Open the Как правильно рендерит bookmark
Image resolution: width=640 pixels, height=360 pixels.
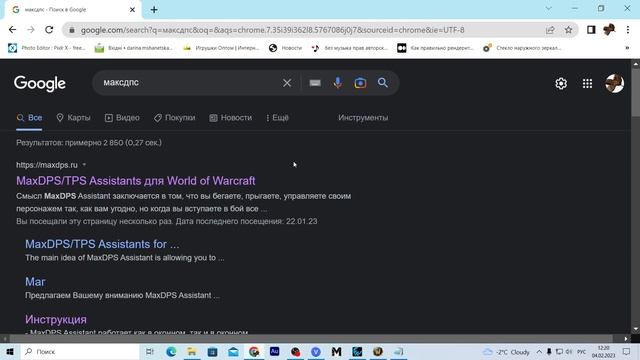(x=435, y=48)
